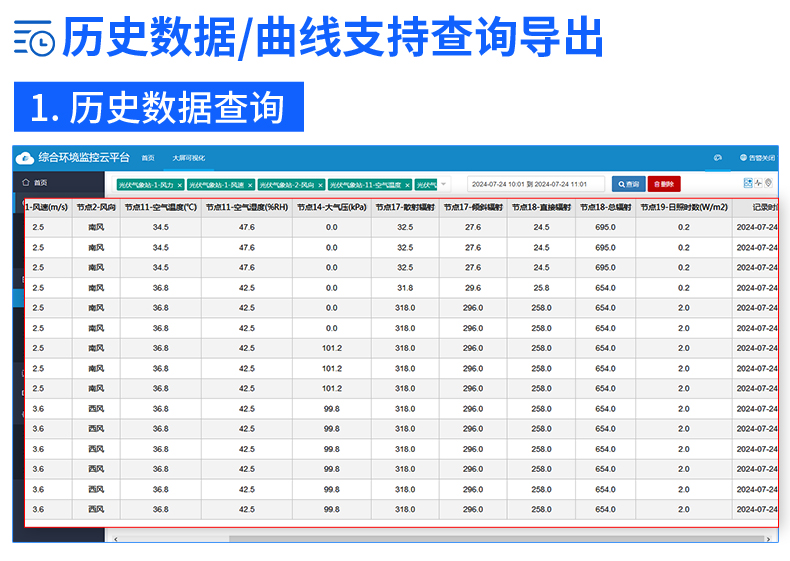This screenshot has width=790, height=561.
Task: Open the 首页 menu in top navigation
Action: pos(148,158)
